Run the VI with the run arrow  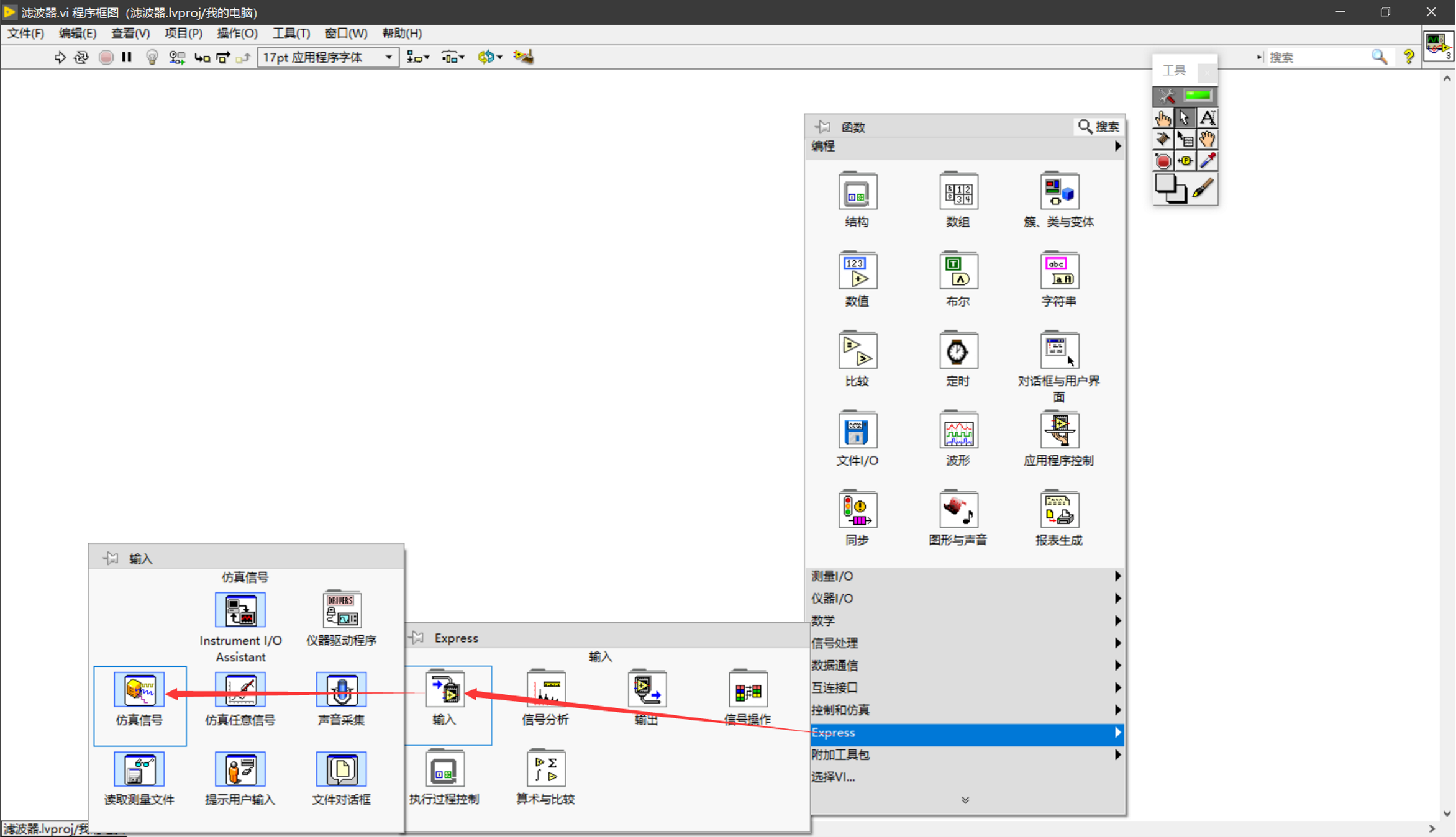pos(60,57)
